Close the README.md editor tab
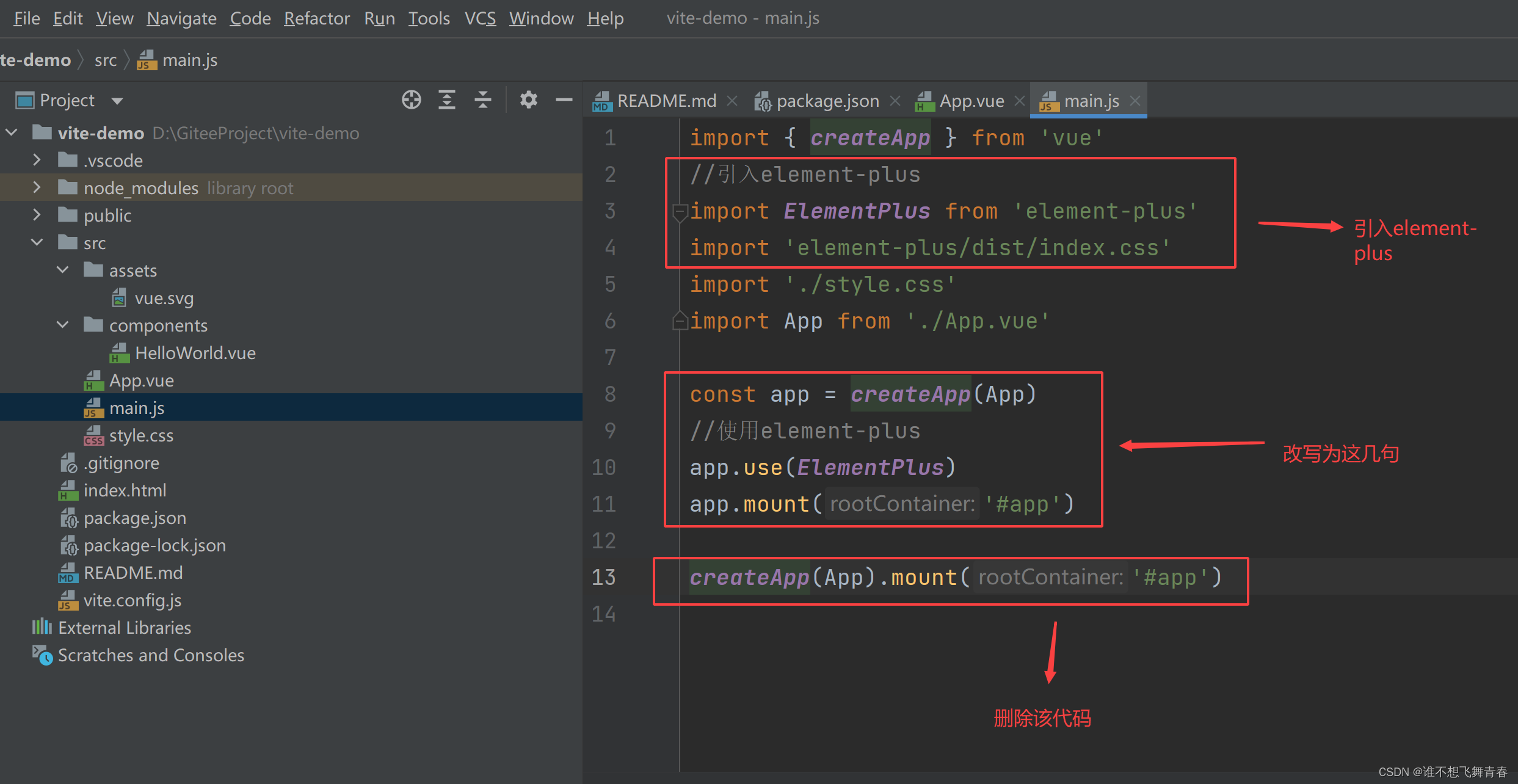The width and height of the screenshot is (1518, 784). (x=732, y=101)
